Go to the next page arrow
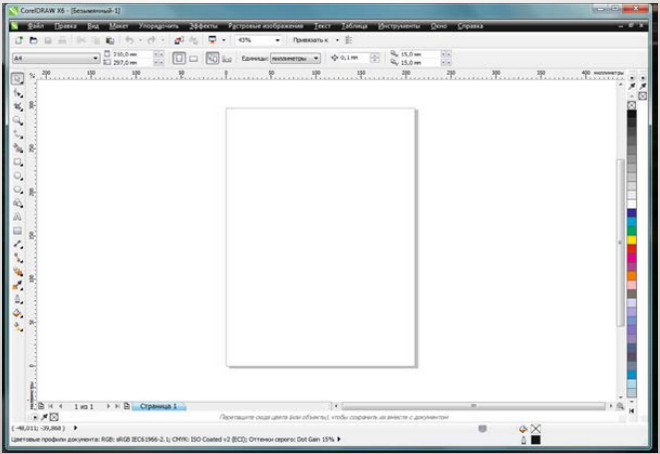The image size is (660, 454). pos(108,406)
